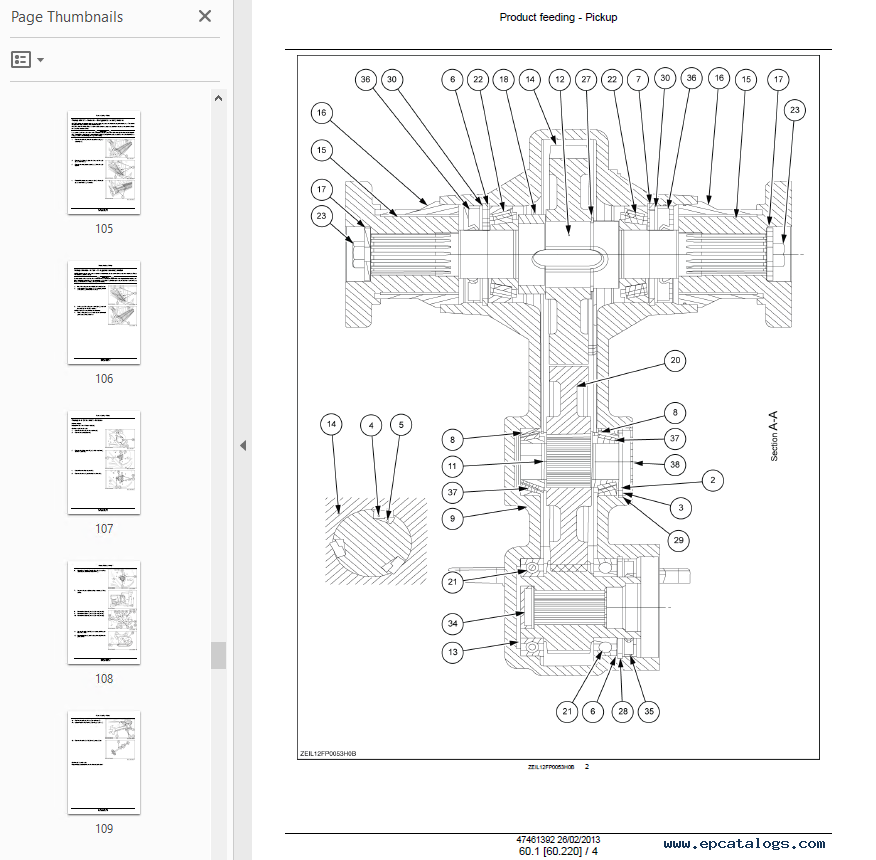Click the footer text '47461392 26/02/2013'
876x860 pixels.
(x=558, y=839)
